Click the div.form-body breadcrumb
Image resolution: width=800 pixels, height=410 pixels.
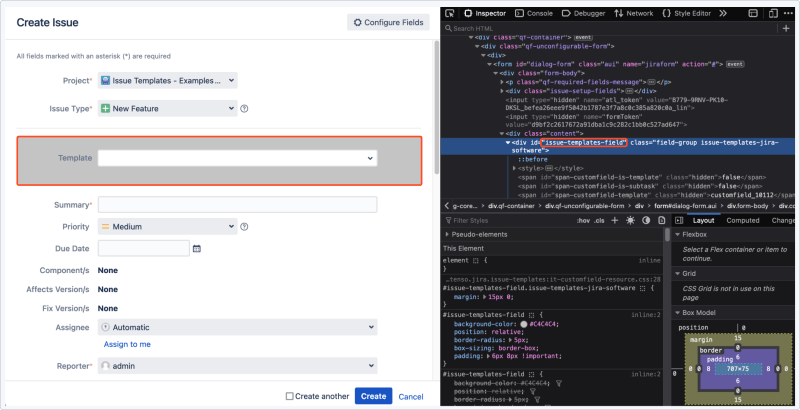(x=747, y=206)
